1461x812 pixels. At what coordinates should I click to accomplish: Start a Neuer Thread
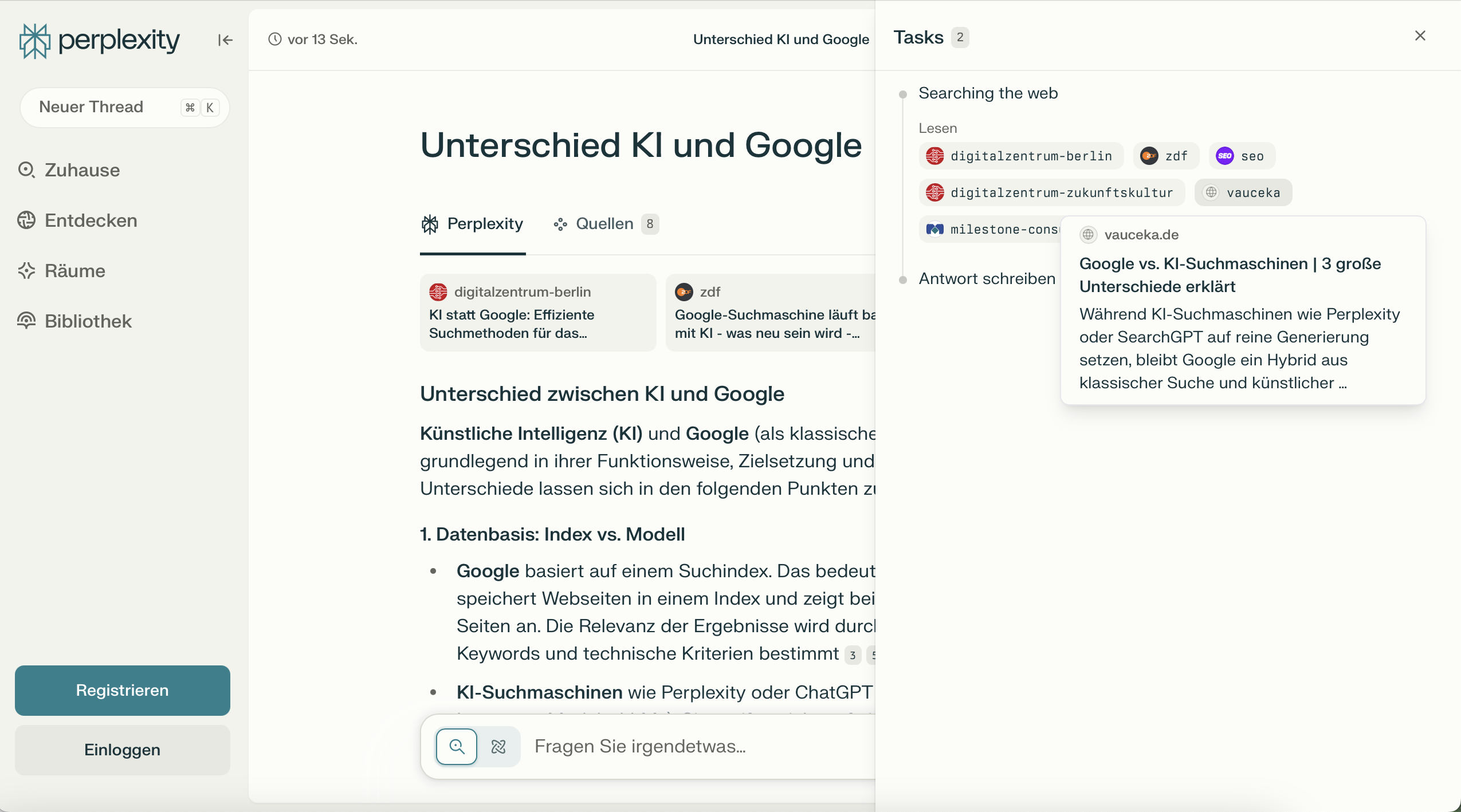(124, 107)
